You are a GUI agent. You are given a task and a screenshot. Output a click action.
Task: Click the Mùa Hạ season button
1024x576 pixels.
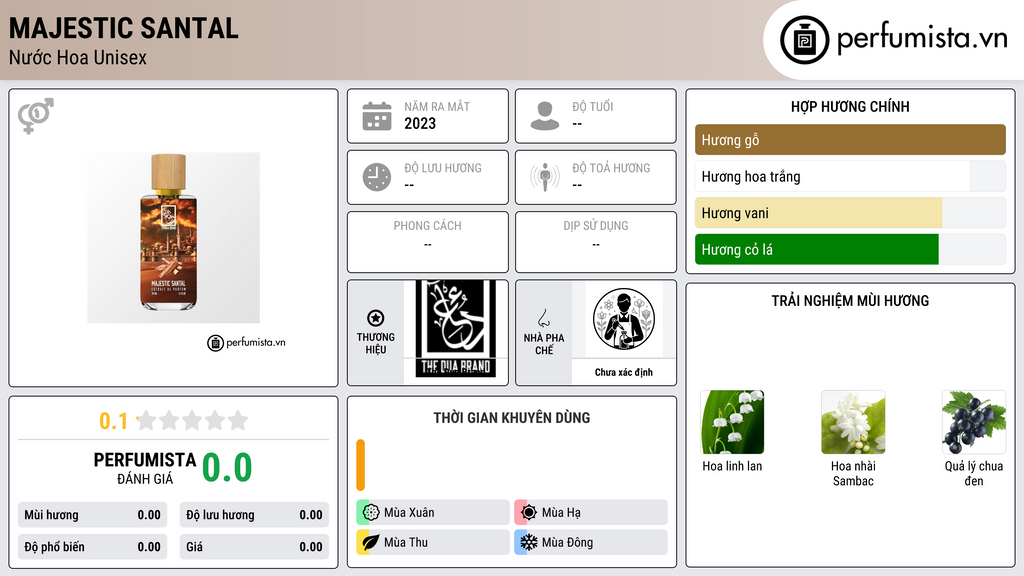(x=591, y=513)
